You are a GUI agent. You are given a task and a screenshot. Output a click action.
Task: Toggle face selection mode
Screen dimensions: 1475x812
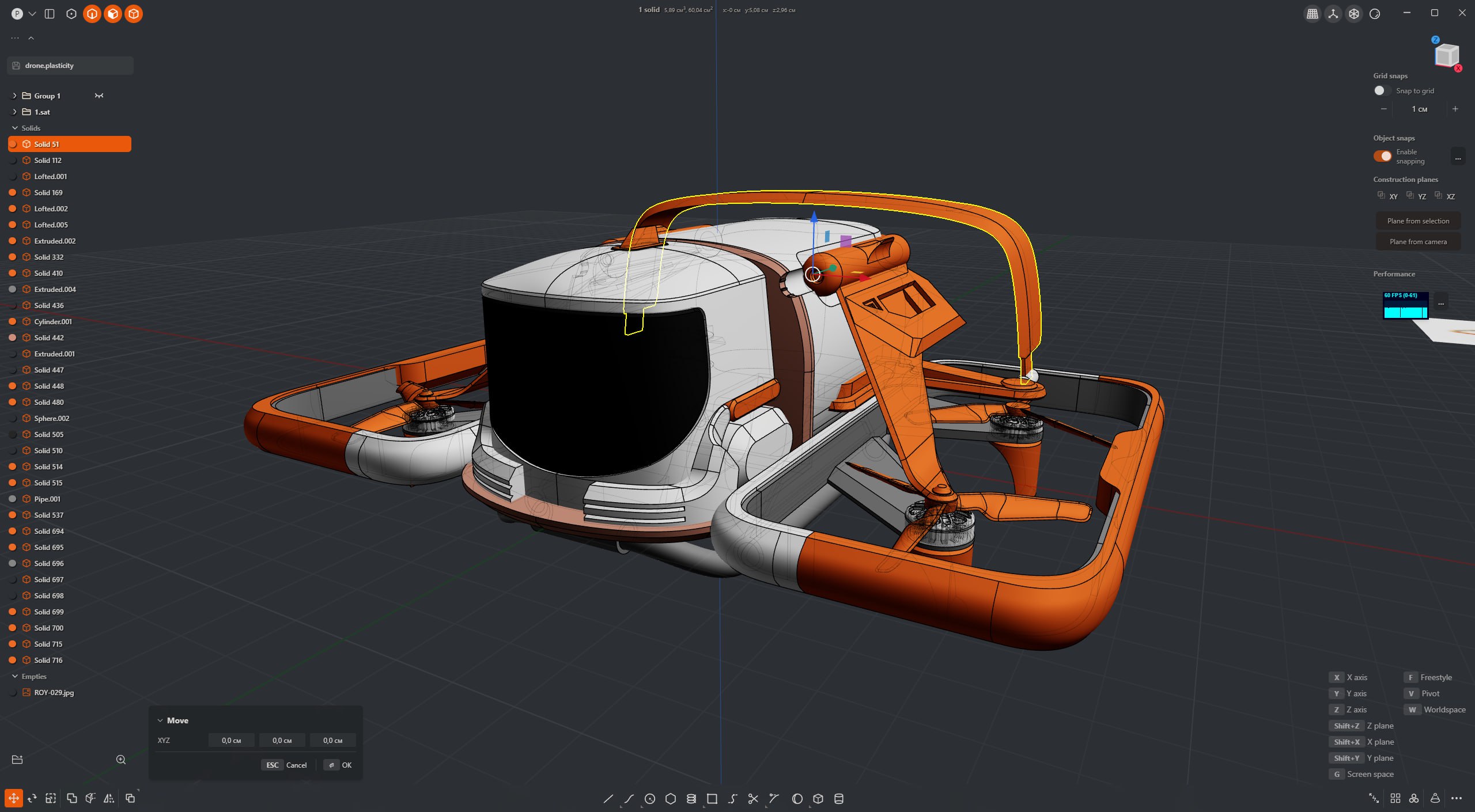[113, 14]
